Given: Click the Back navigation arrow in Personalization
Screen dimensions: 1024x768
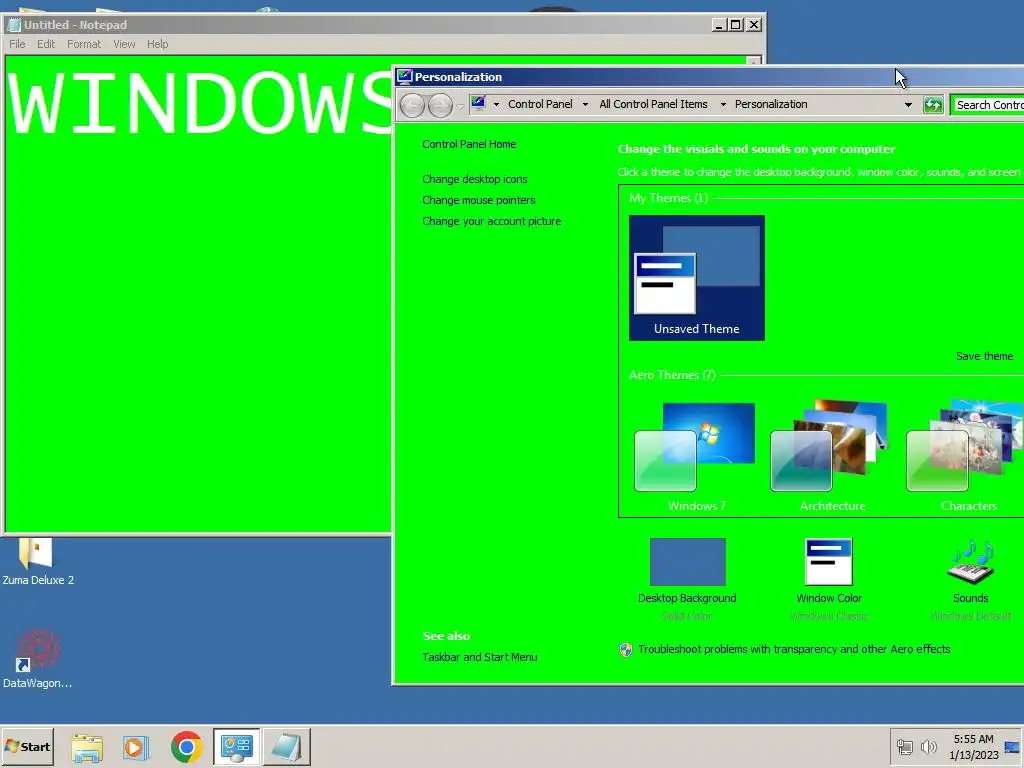Looking at the screenshot, I should click(x=412, y=105).
